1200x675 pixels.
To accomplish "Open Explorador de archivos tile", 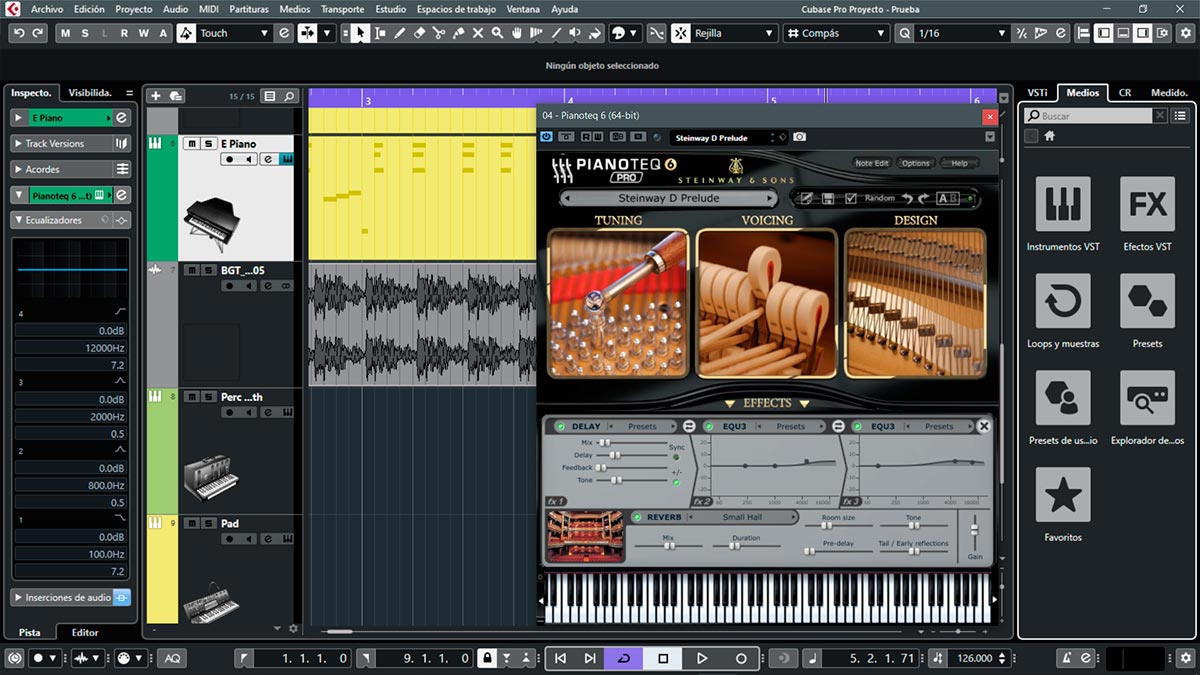I will tap(1147, 398).
